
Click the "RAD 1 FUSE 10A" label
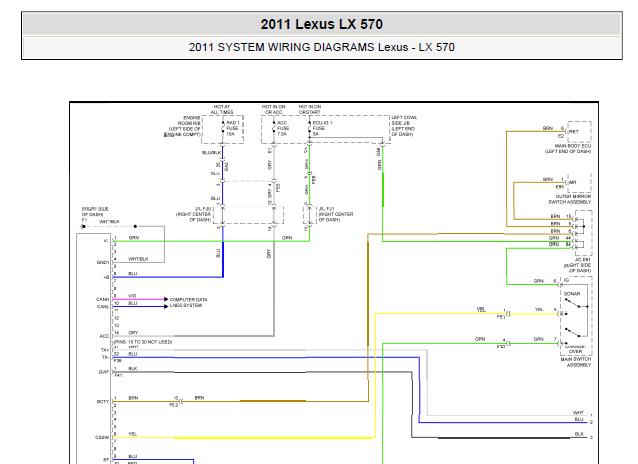[x=233, y=128]
